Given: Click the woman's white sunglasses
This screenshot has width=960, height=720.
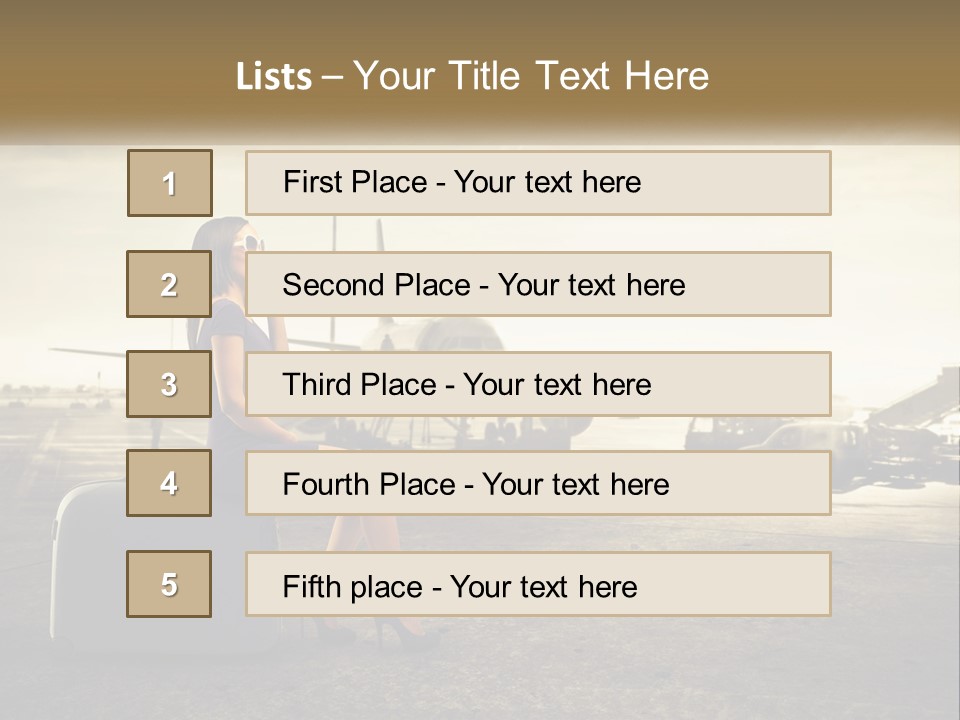Looking at the screenshot, I should 251,243.
